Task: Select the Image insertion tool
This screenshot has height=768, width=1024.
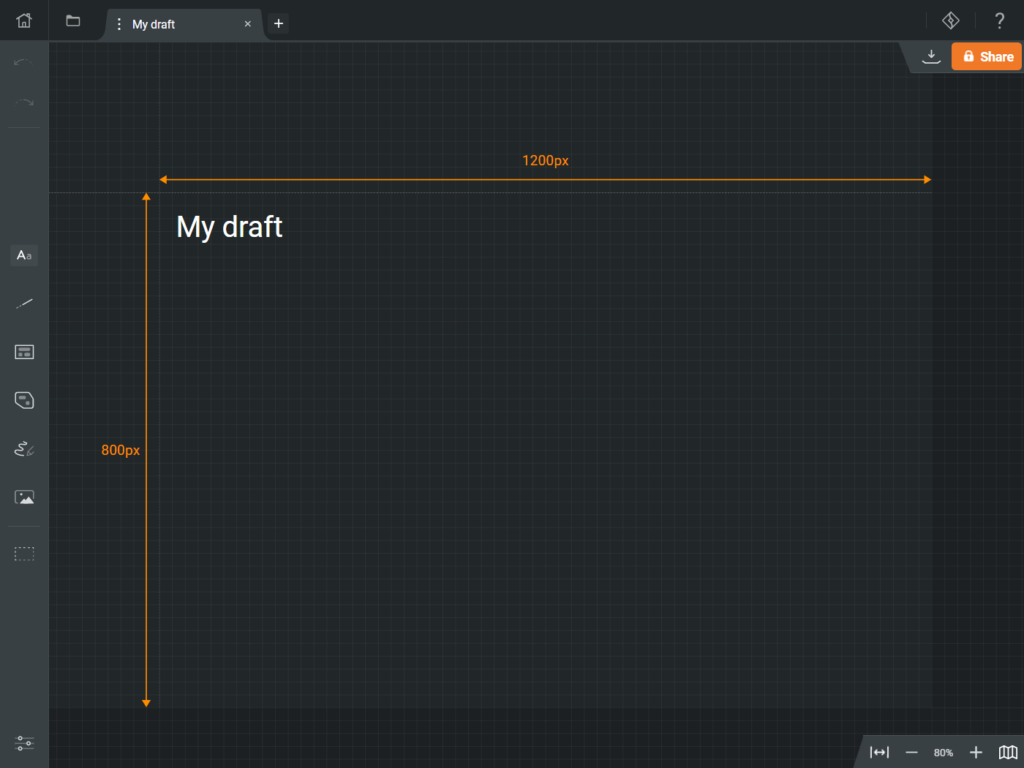Action: point(24,497)
